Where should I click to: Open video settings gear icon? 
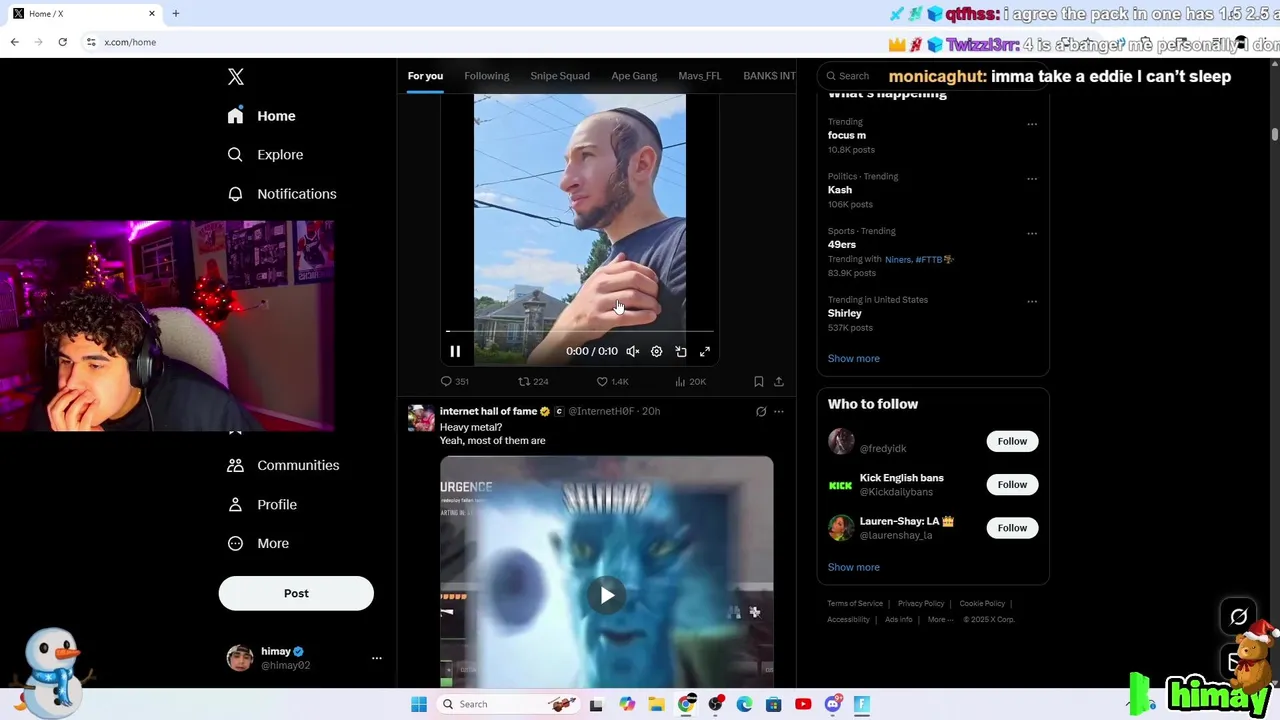657,351
